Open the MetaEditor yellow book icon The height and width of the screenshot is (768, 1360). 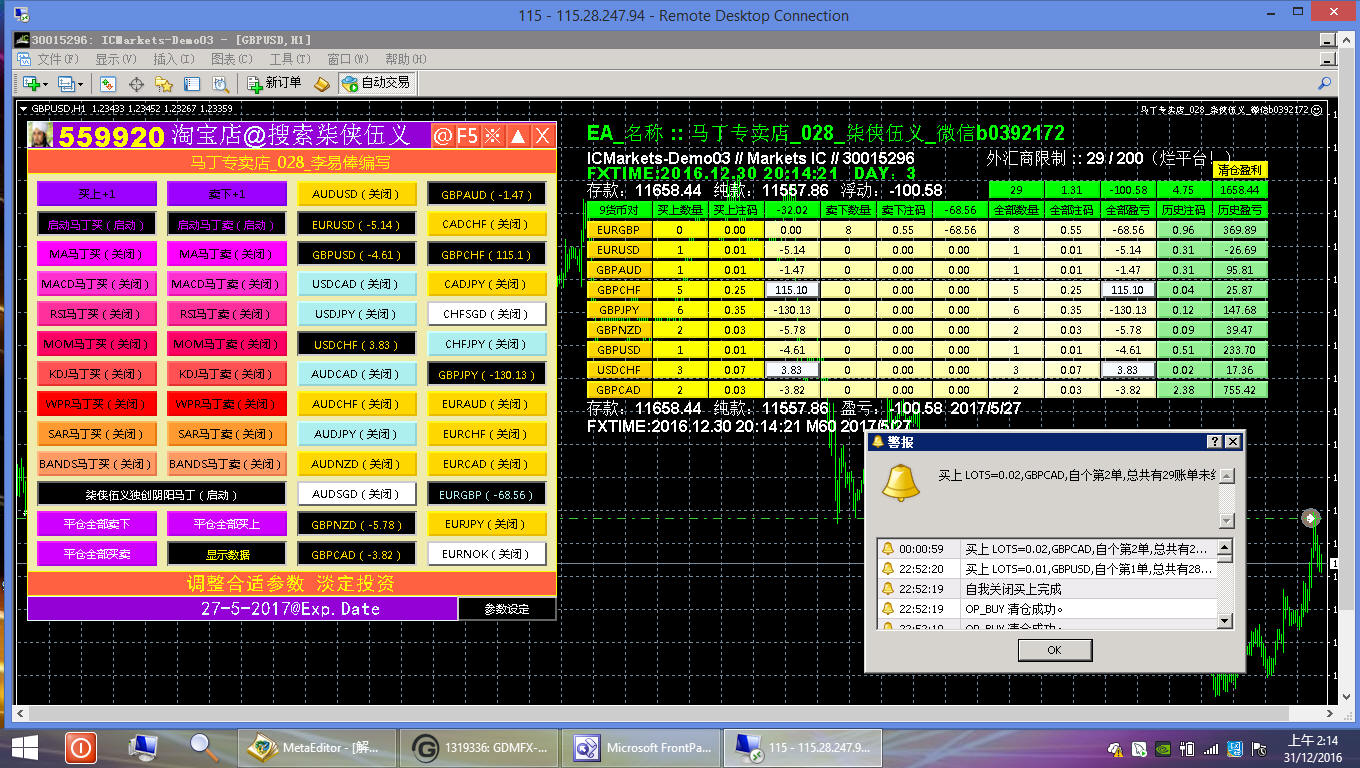321,84
